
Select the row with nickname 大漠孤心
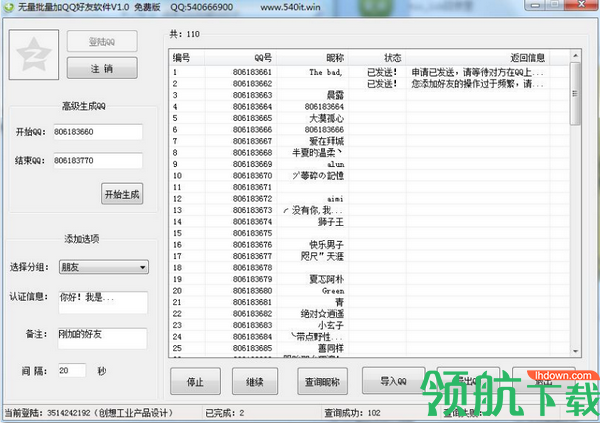tap(369, 118)
